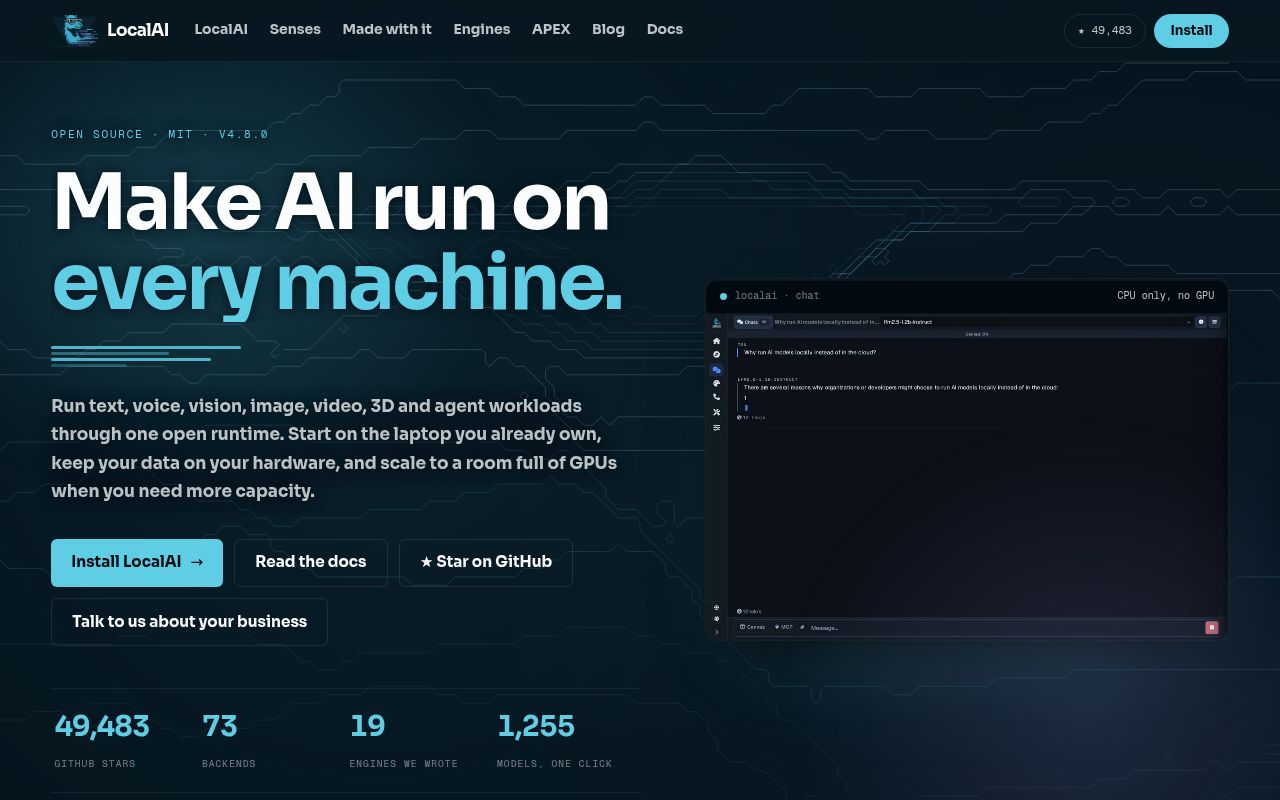
Task: Click the 'every machine.' headline text
Action: pos(338,285)
